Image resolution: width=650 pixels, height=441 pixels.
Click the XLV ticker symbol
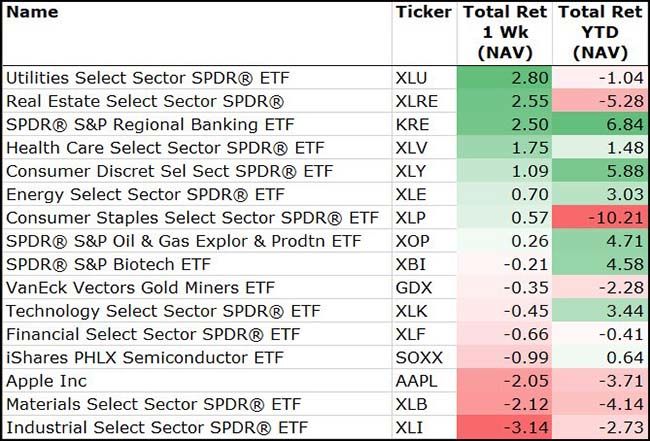tap(414, 147)
